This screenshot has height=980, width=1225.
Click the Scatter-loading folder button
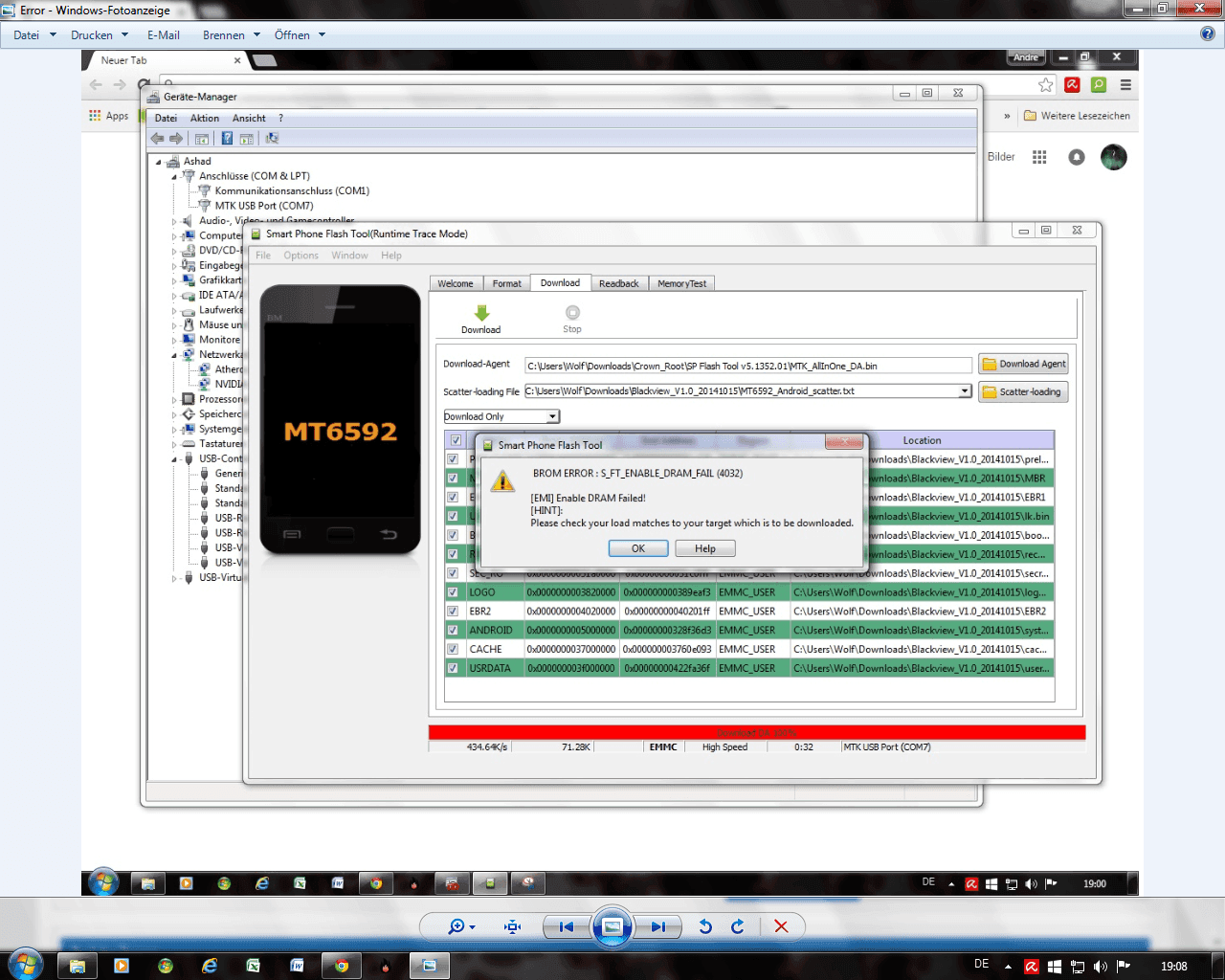pyautogui.click(x=1023, y=391)
